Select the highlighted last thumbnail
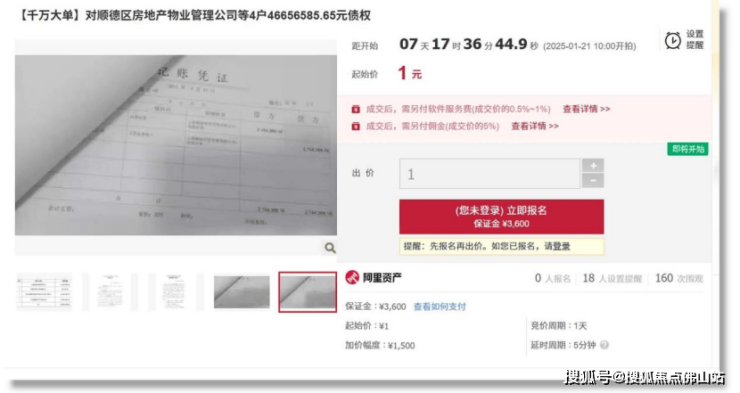Image resolution: width=740 pixels, height=393 pixels. coord(307,292)
